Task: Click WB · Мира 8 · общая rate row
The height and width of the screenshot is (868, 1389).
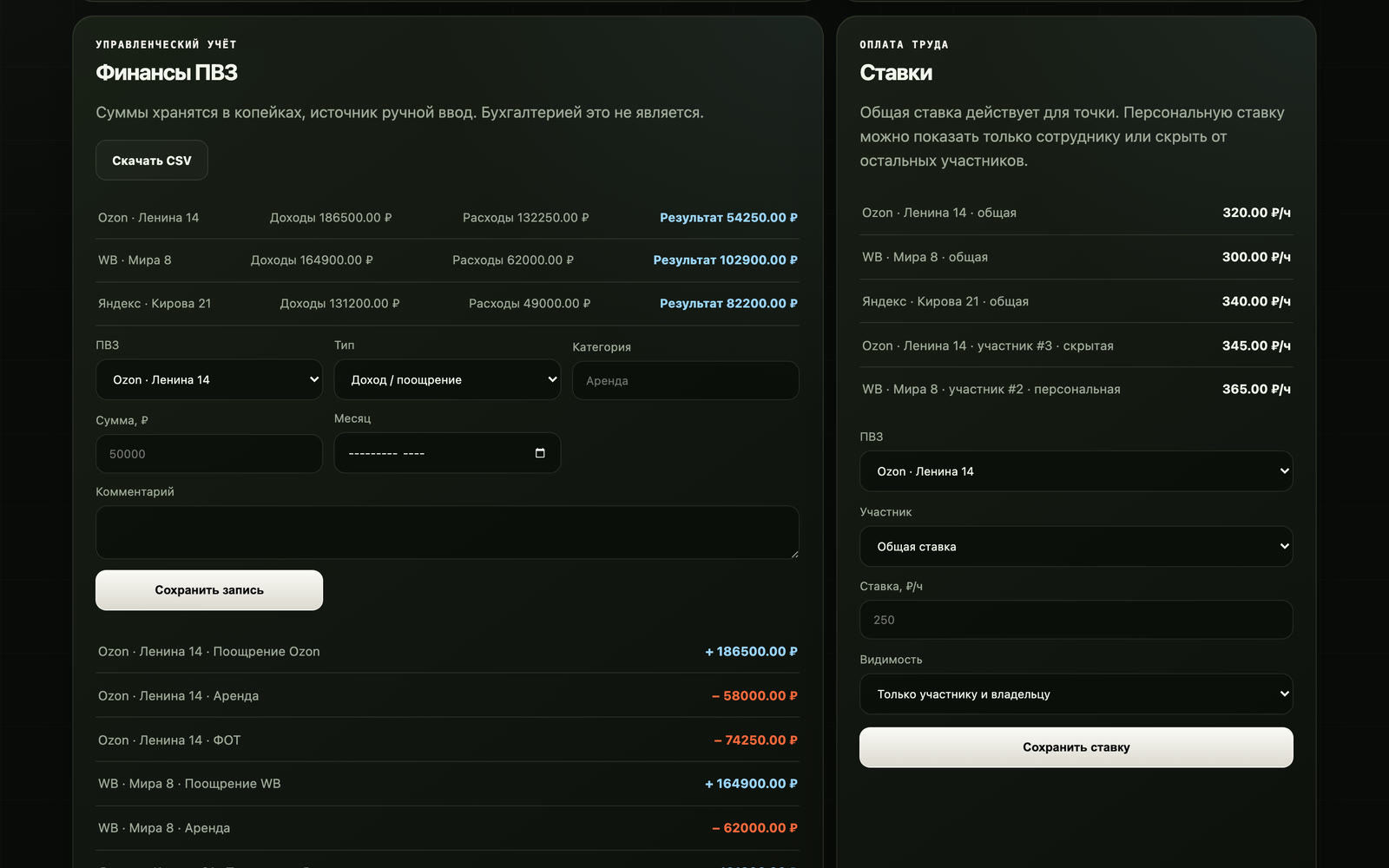Action: click(x=1076, y=257)
